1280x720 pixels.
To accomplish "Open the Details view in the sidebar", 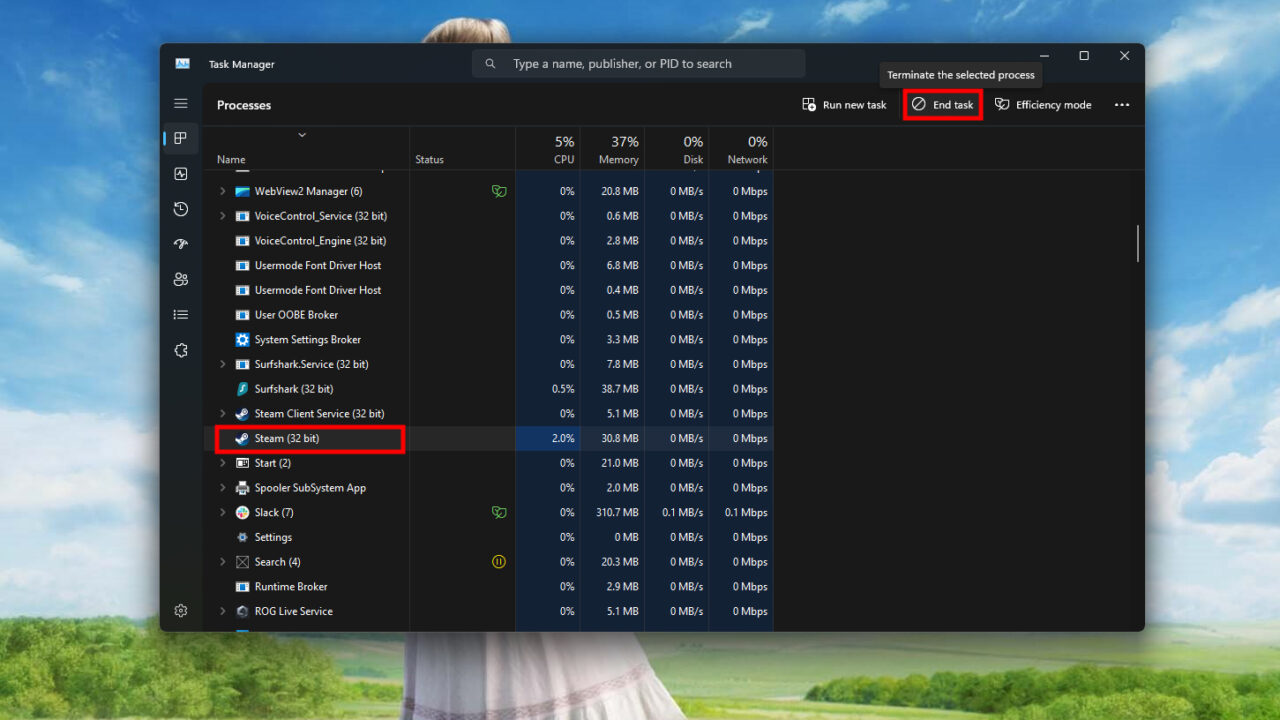I will [181, 314].
